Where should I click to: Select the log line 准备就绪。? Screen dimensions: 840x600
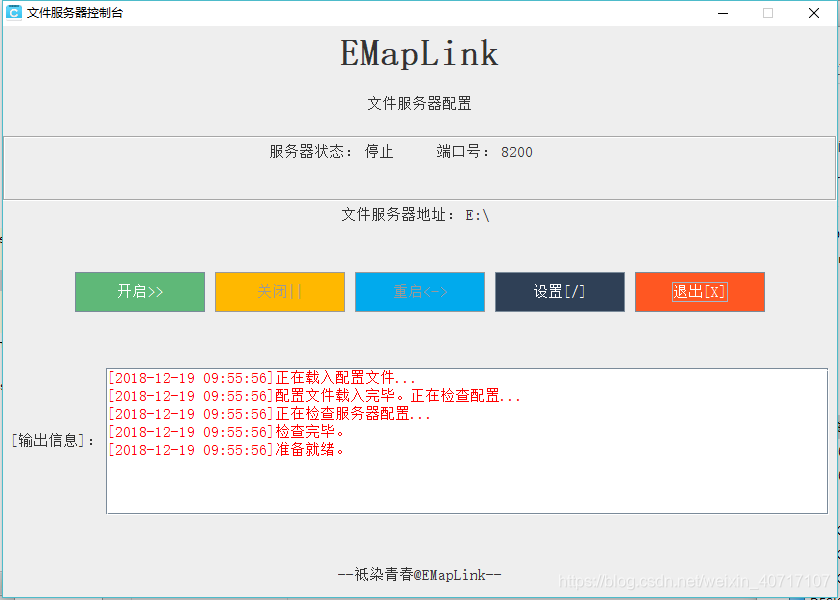pyautogui.click(x=227, y=450)
